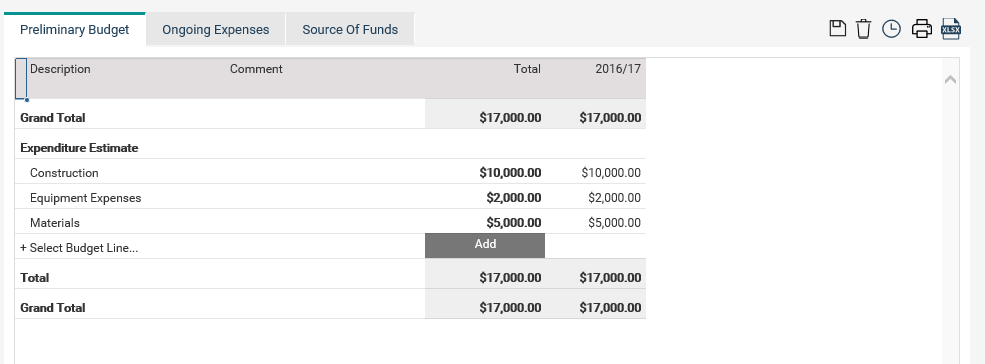This screenshot has width=985, height=364.
Task: Open the history clock icon
Action: [891, 29]
